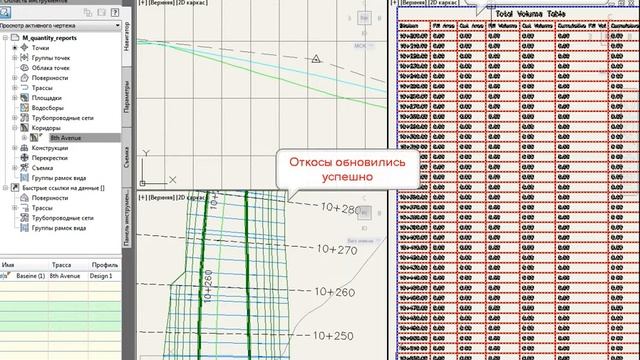Switch to the Параметры tab

coord(127,97)
